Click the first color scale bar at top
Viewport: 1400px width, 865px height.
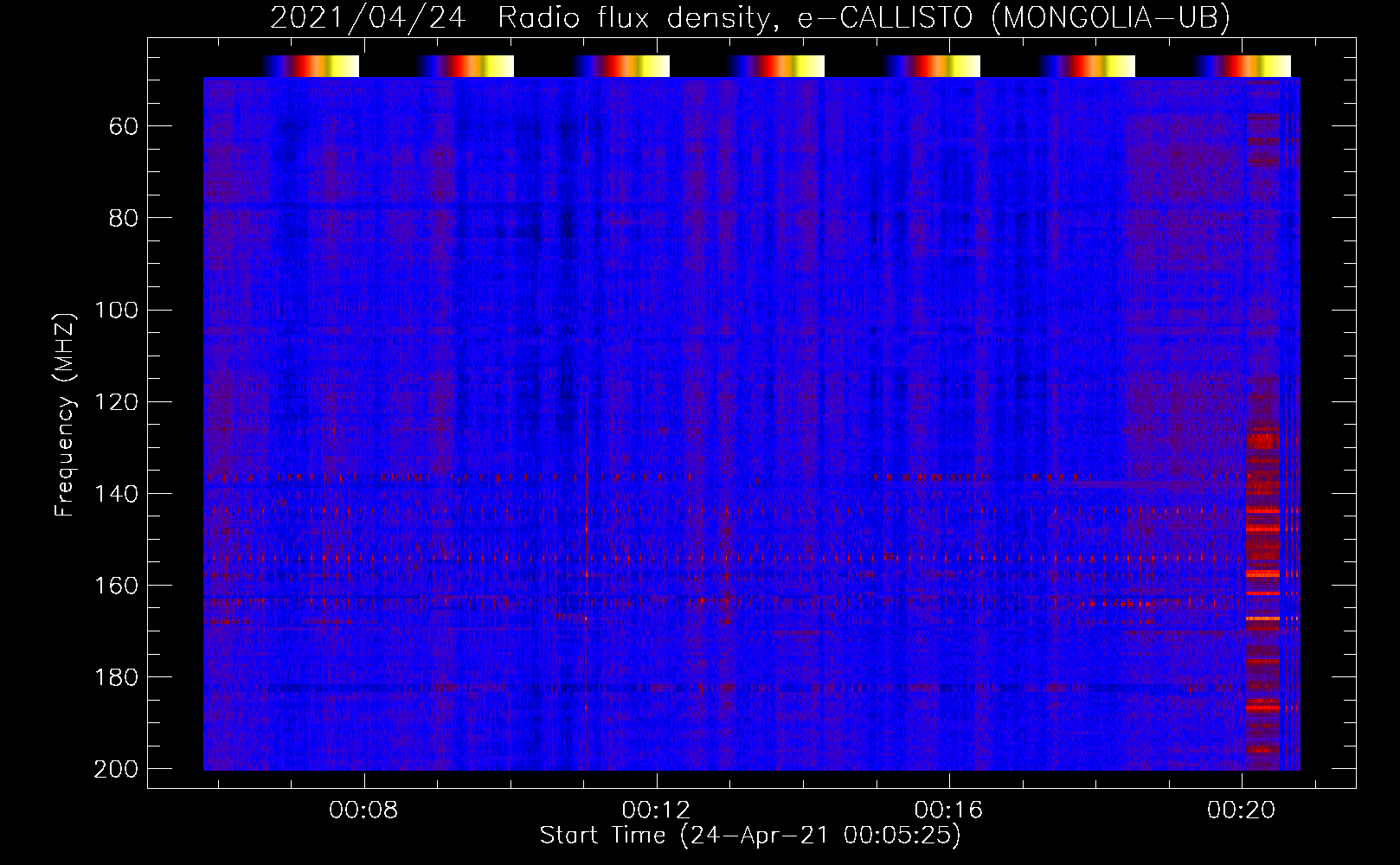311,66
